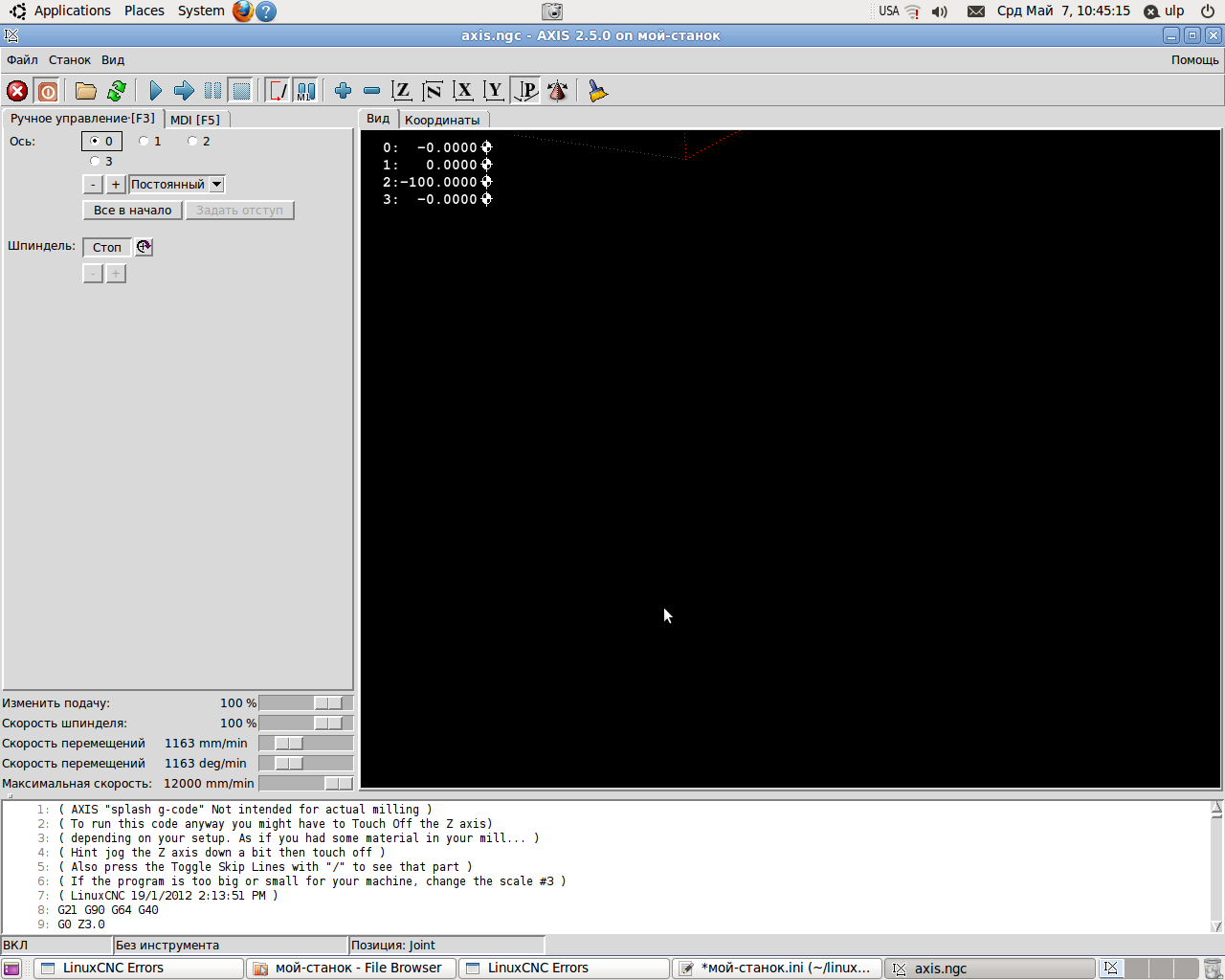Click the screenshot camera icon in top panel
Screen dimensions: 1225x980
point(552,11)
